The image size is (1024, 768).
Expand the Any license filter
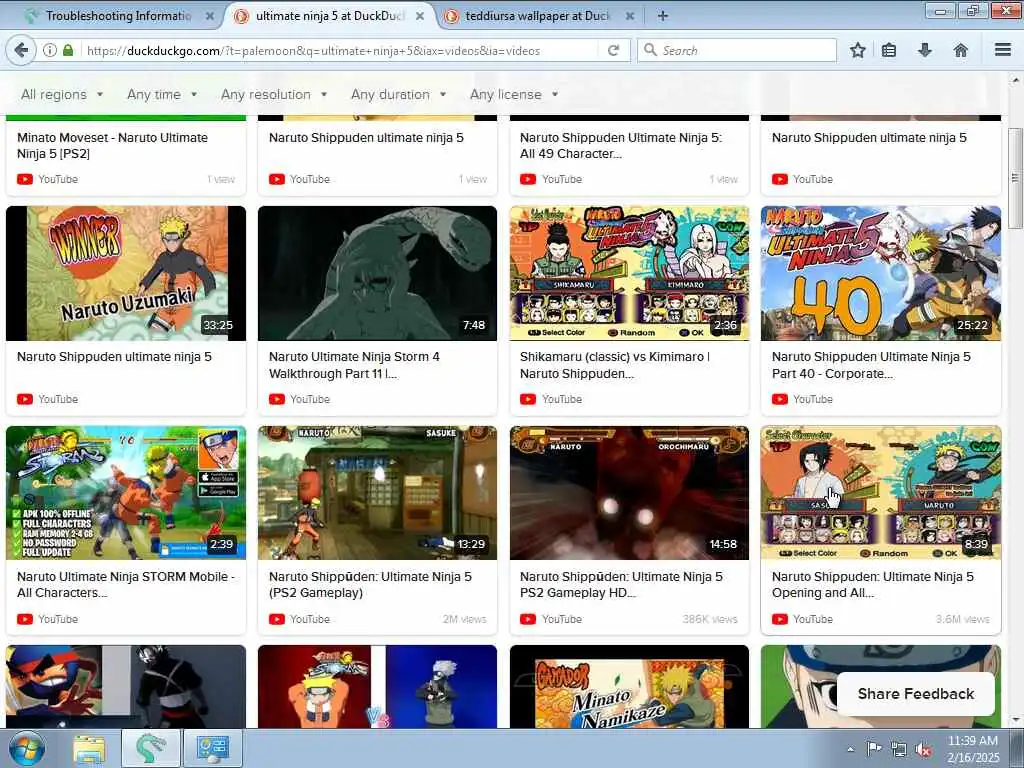click(x=514, y=94)
